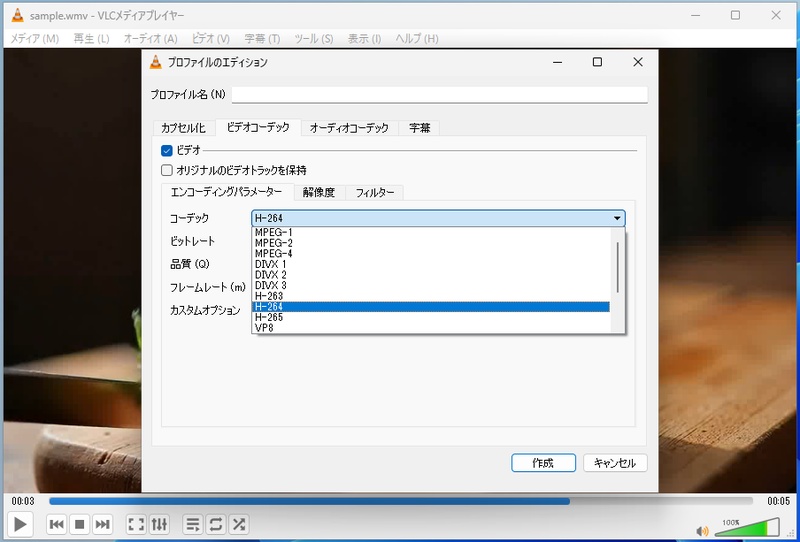Maximize the VLC main window
The width and height of the screenshot is (800, 542).
(x=735, y=15)
